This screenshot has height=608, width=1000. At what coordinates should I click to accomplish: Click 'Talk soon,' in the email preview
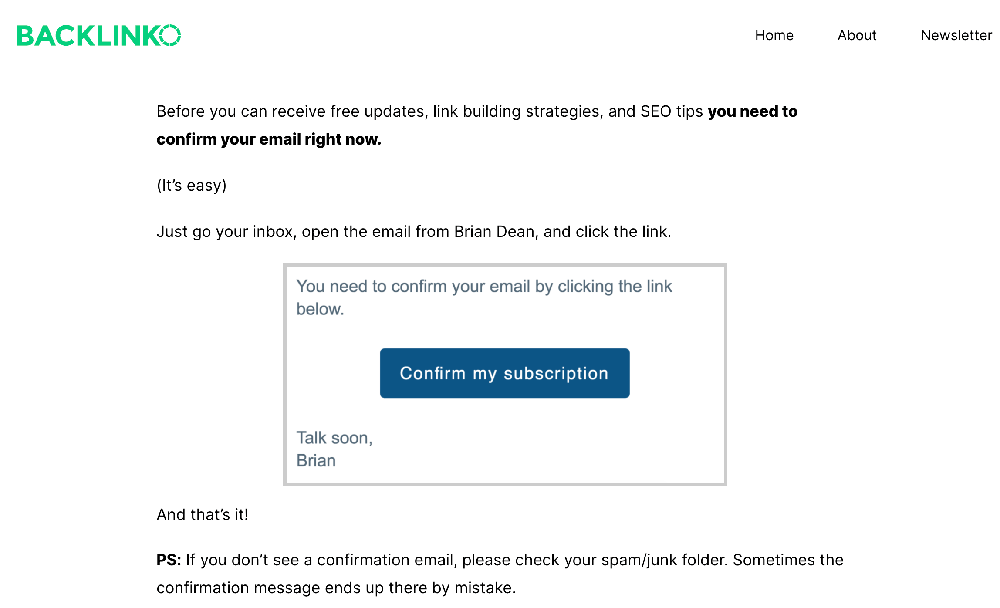tap(334, 438)
